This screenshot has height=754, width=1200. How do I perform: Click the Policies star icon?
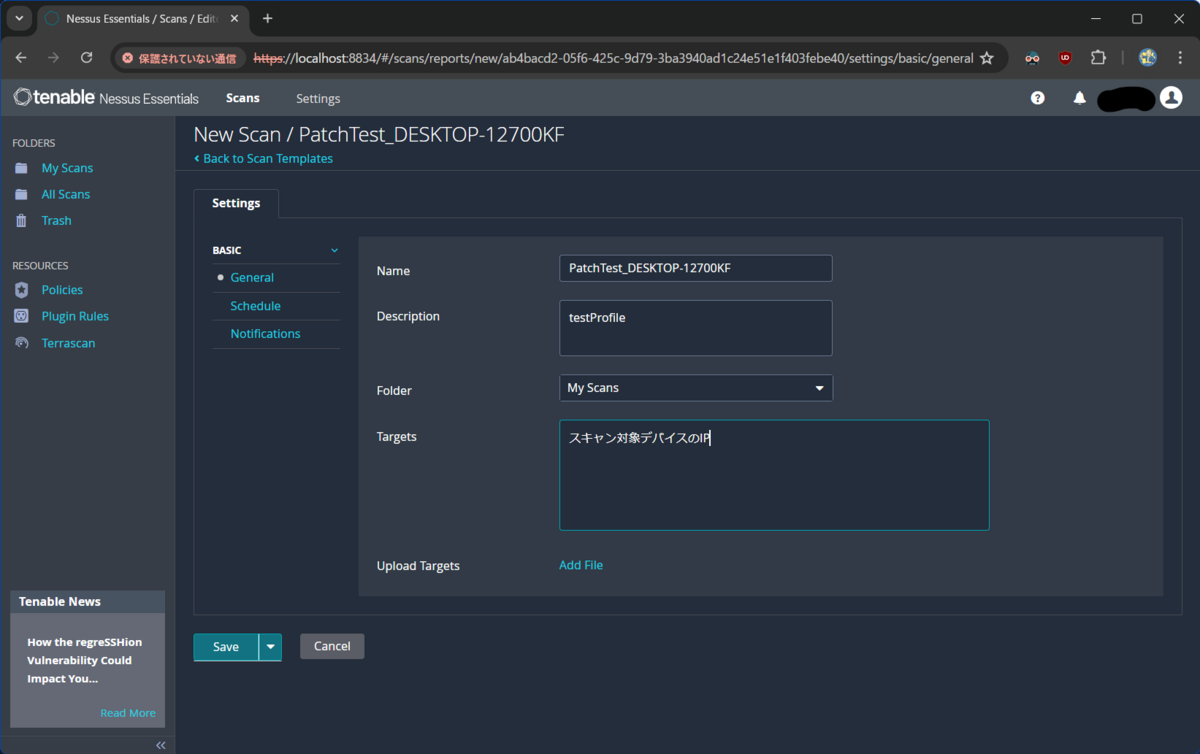(21, 290)
